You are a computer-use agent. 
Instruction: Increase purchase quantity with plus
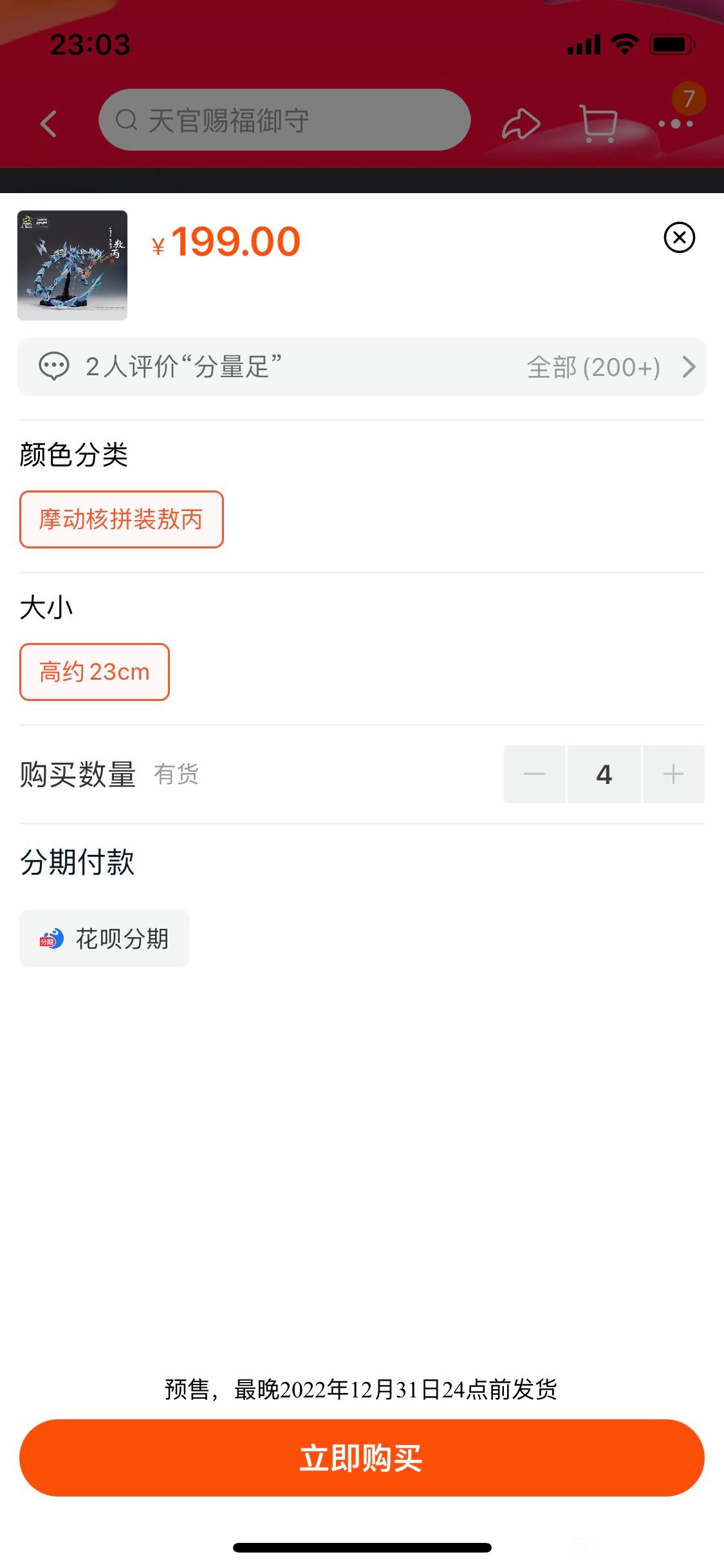(673, 774)
